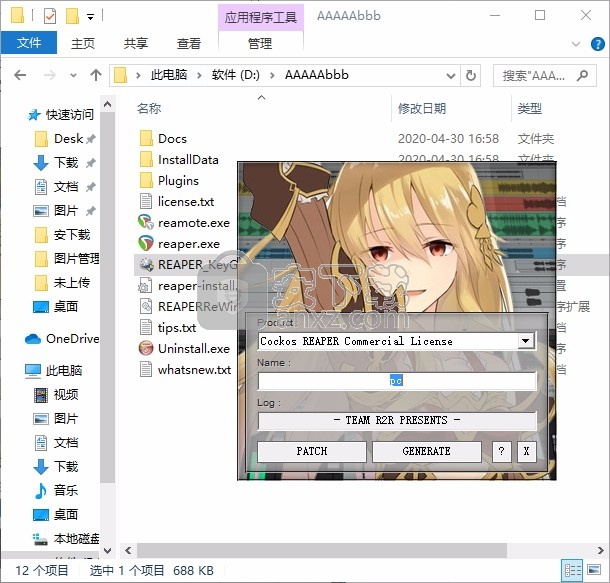Image resolution: width=610 pixels, height=583 pixels.
Task: Open 音乐 music folder in sidebar
Action: tap(56, 490)
